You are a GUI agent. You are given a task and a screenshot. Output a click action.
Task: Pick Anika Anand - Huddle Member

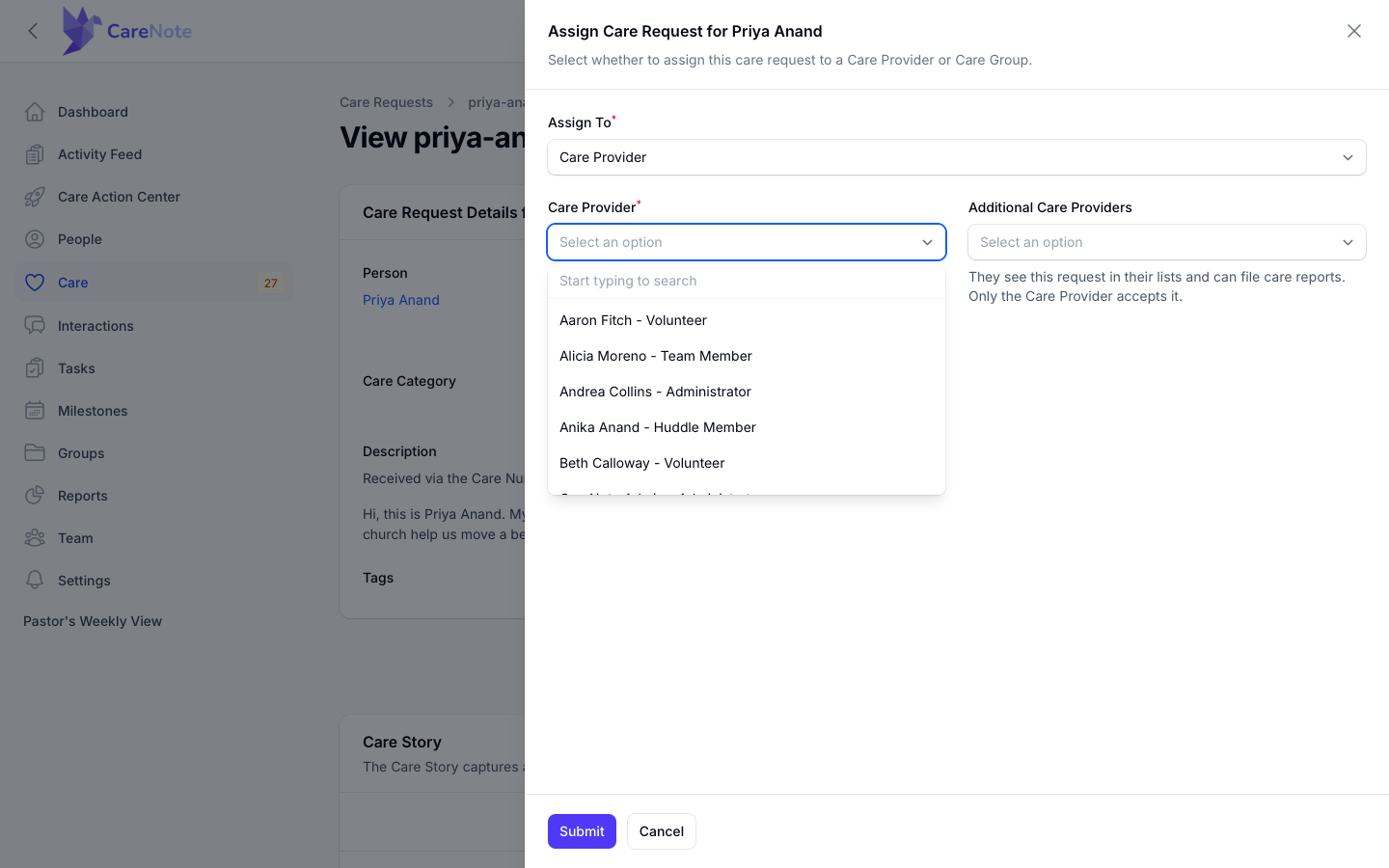click(x=747, y=427)
